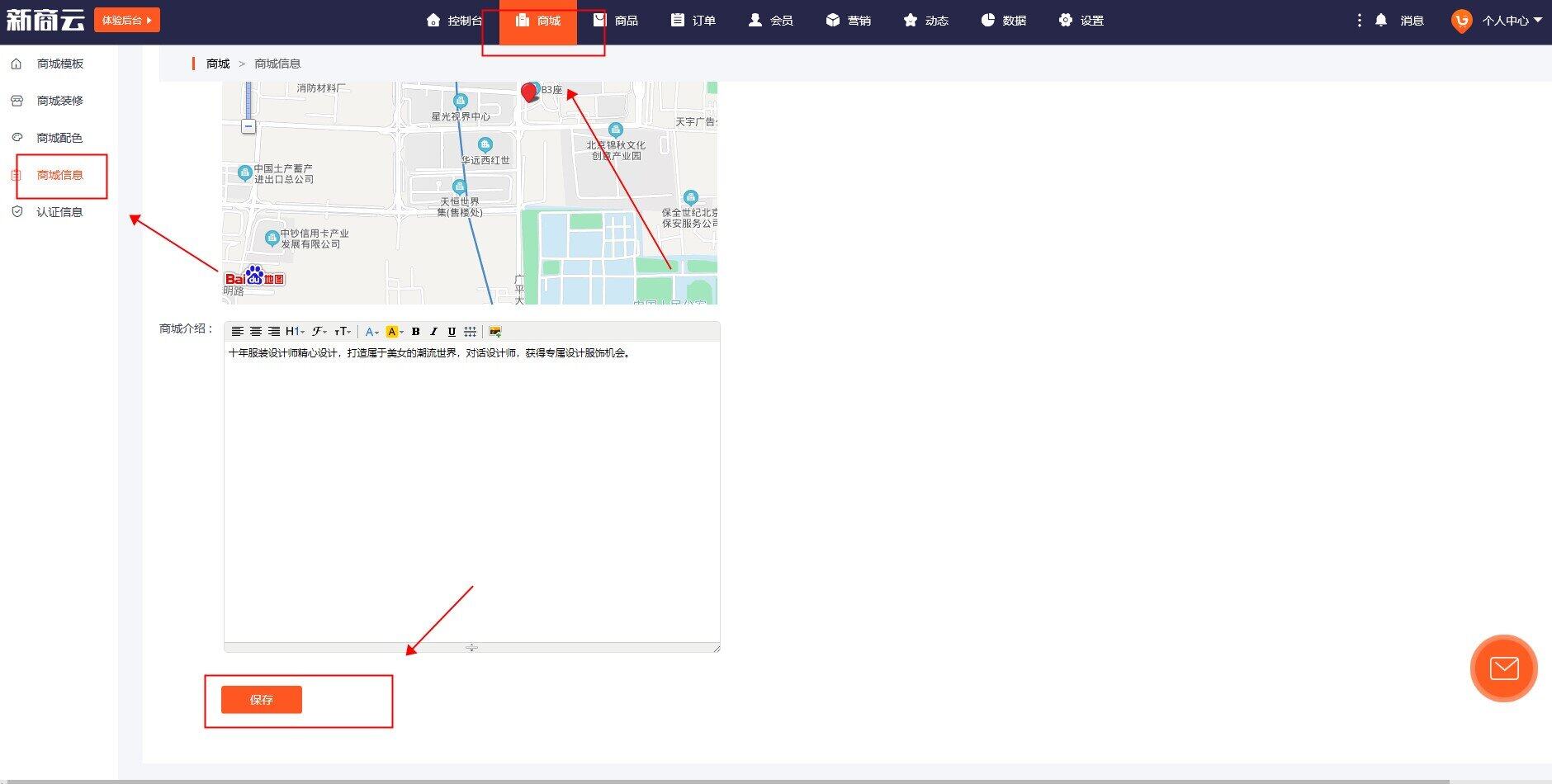Open the text color picker
Image resolution: width=1552 pixels, height=784 pixels.
[371, 332]
